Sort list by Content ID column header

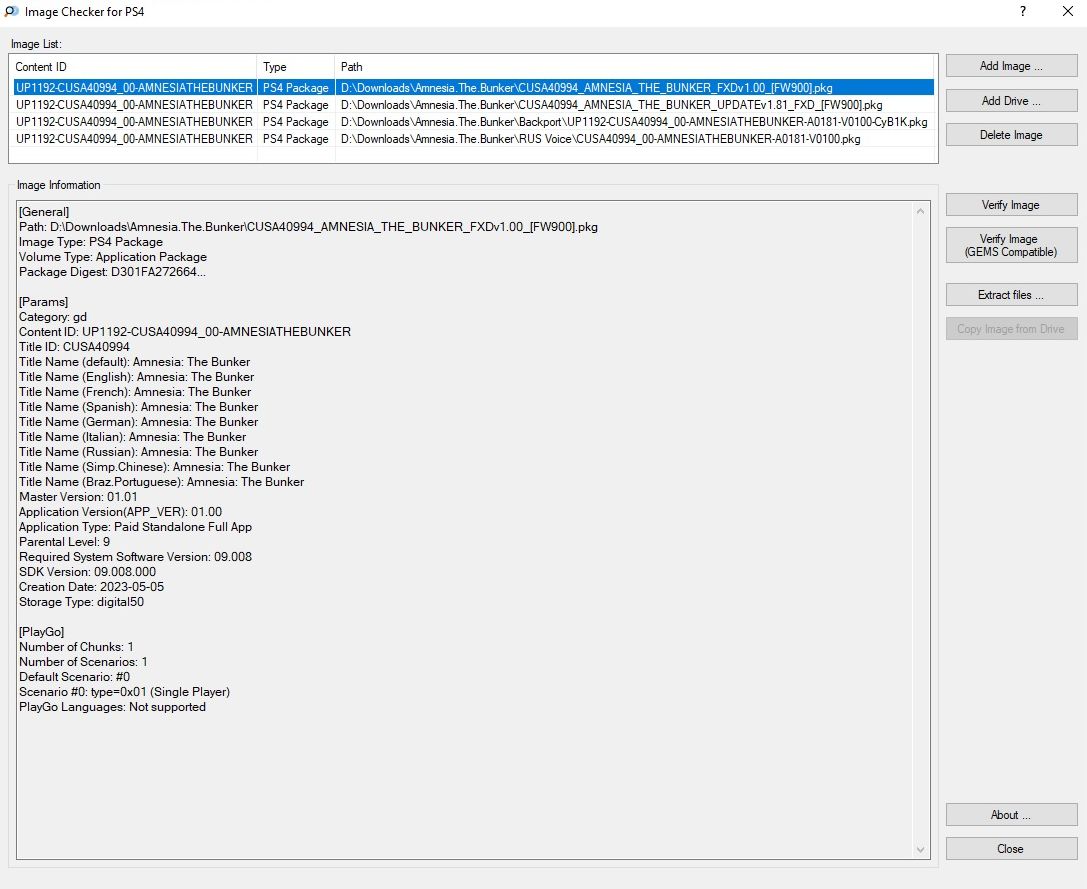point(133,67)
